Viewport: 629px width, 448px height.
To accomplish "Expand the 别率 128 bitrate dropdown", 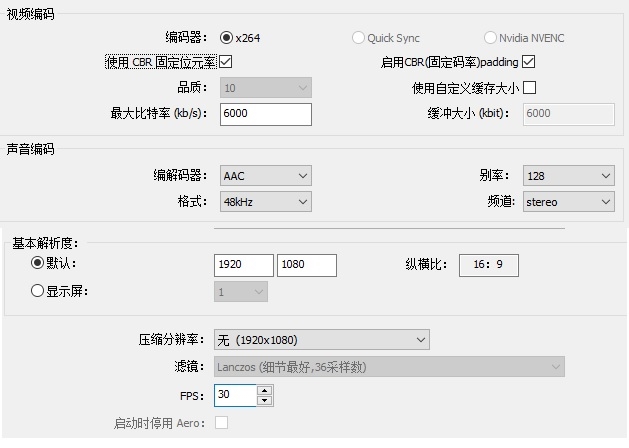I will (x=568, y=176).
